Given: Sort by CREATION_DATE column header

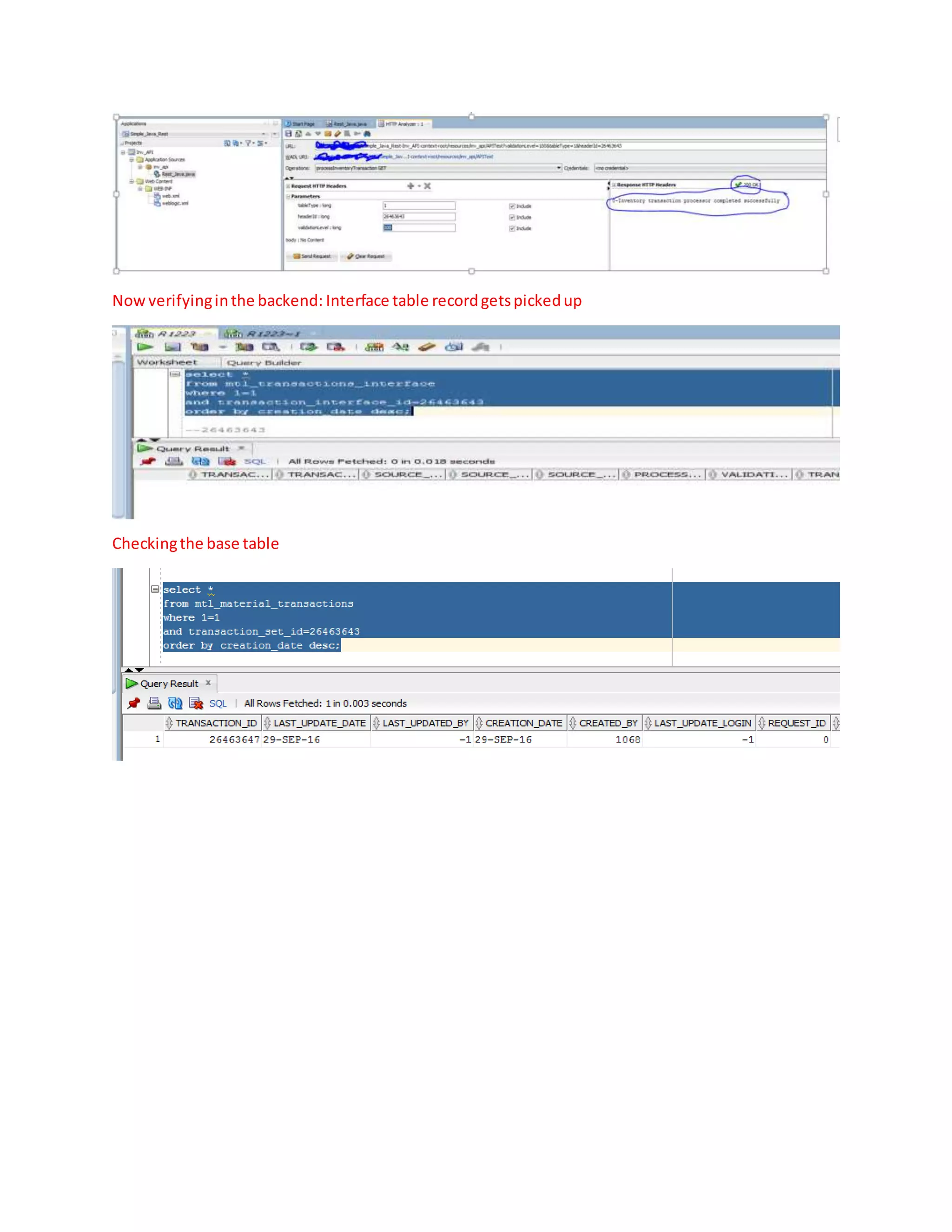Looking at the screenshot, I should click(x=519, y=723).
